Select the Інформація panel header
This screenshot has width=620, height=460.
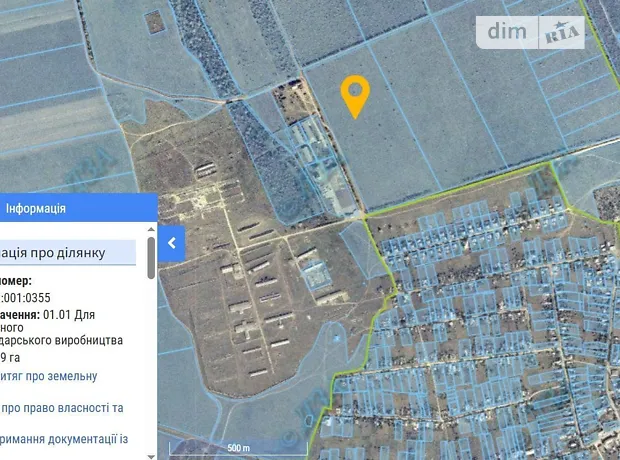[x=37, y=208]
